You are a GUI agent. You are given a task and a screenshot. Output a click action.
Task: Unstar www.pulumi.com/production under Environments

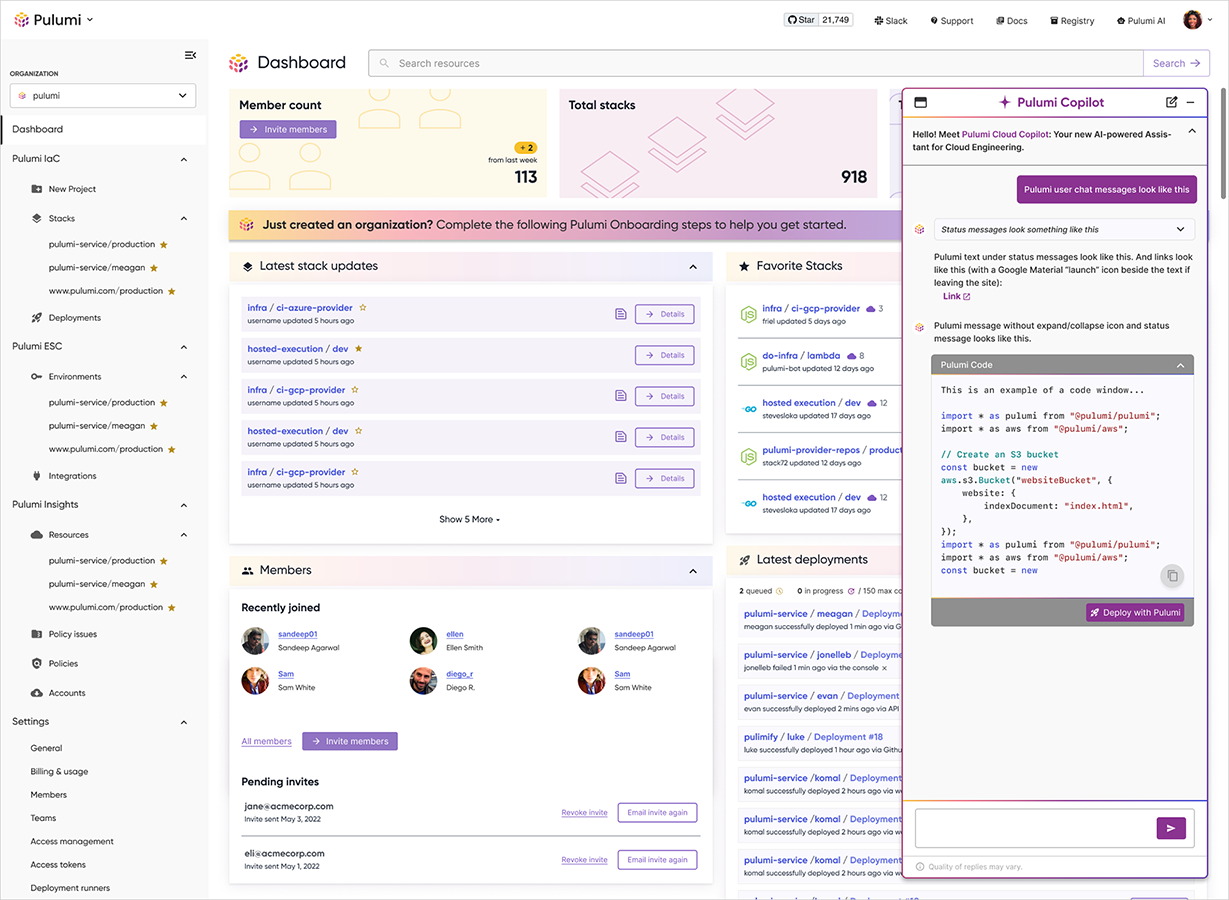tap(172, 449)
